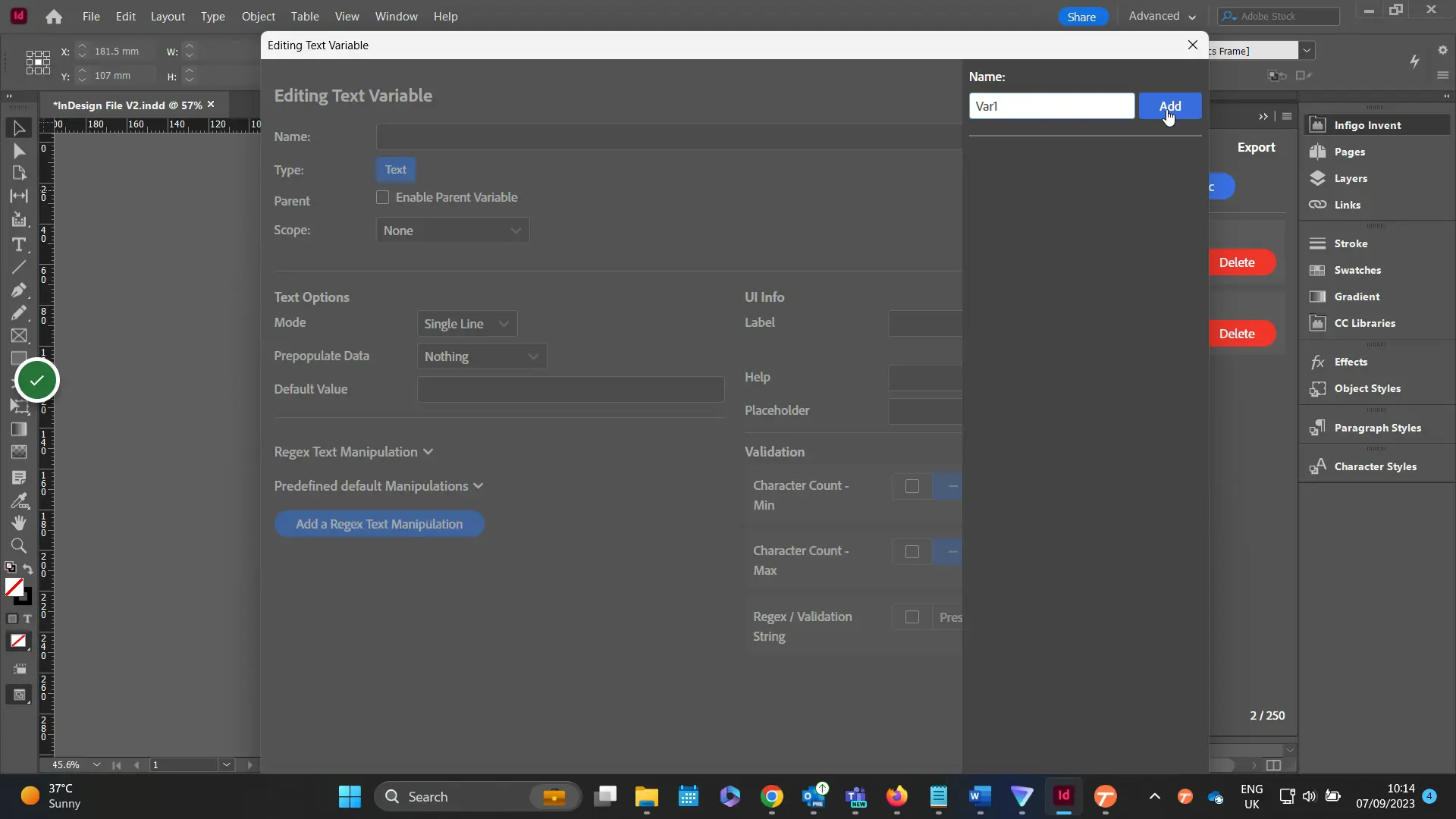1456x819 pixels.
Task: Select the Pencil tool
Action: point(19,313)
